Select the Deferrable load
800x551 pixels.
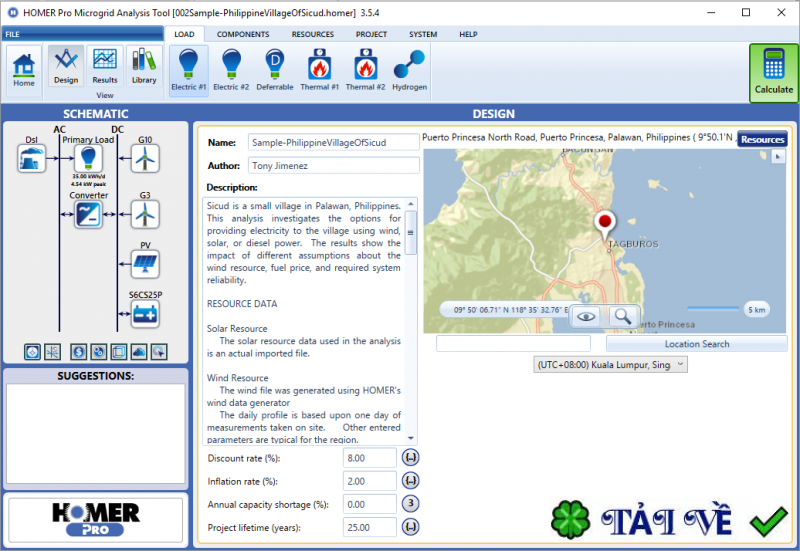point(274,70)
